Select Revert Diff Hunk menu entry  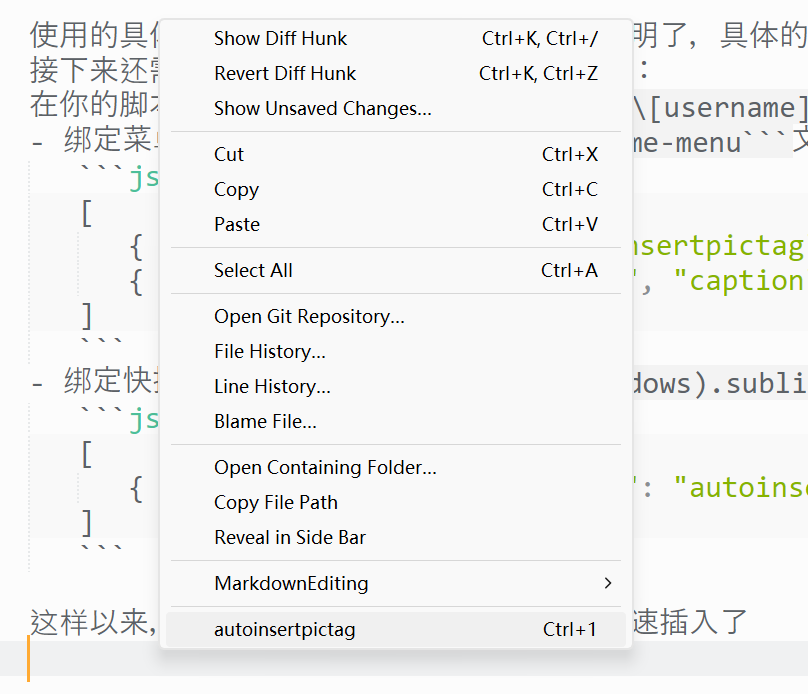(x=285, y=74)
